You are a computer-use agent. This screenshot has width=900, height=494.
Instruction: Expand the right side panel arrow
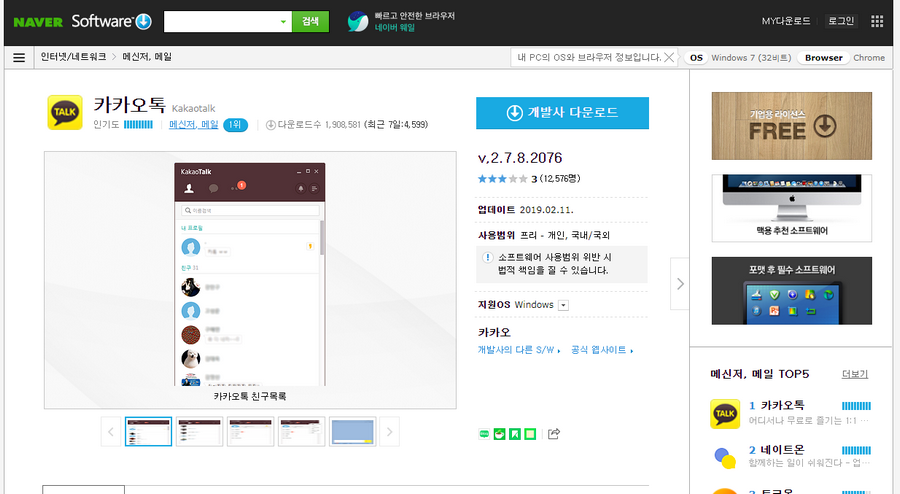click(680, 284)
